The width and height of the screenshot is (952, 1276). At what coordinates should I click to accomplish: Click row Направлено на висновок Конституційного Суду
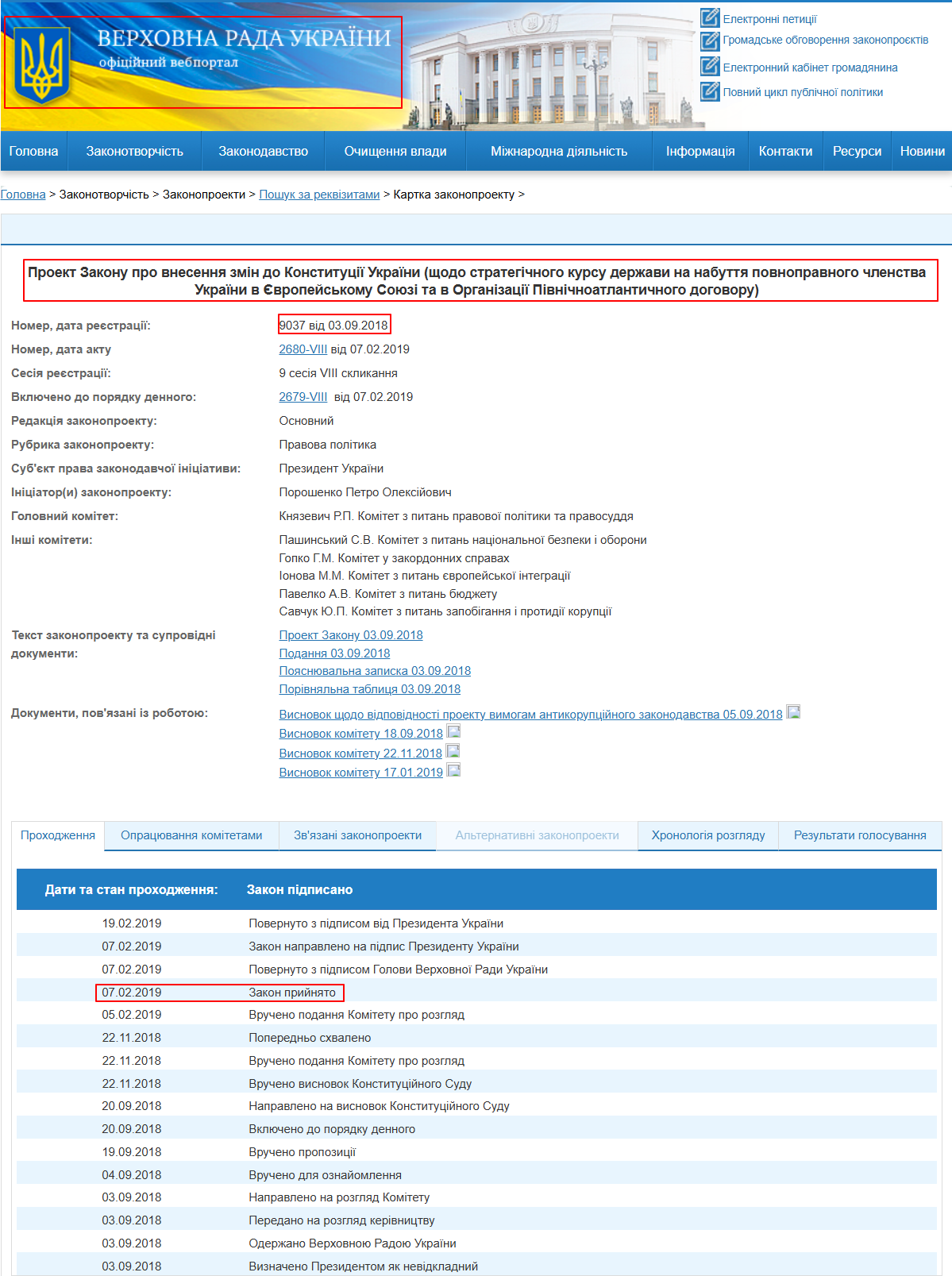[x=476, y=1106]
